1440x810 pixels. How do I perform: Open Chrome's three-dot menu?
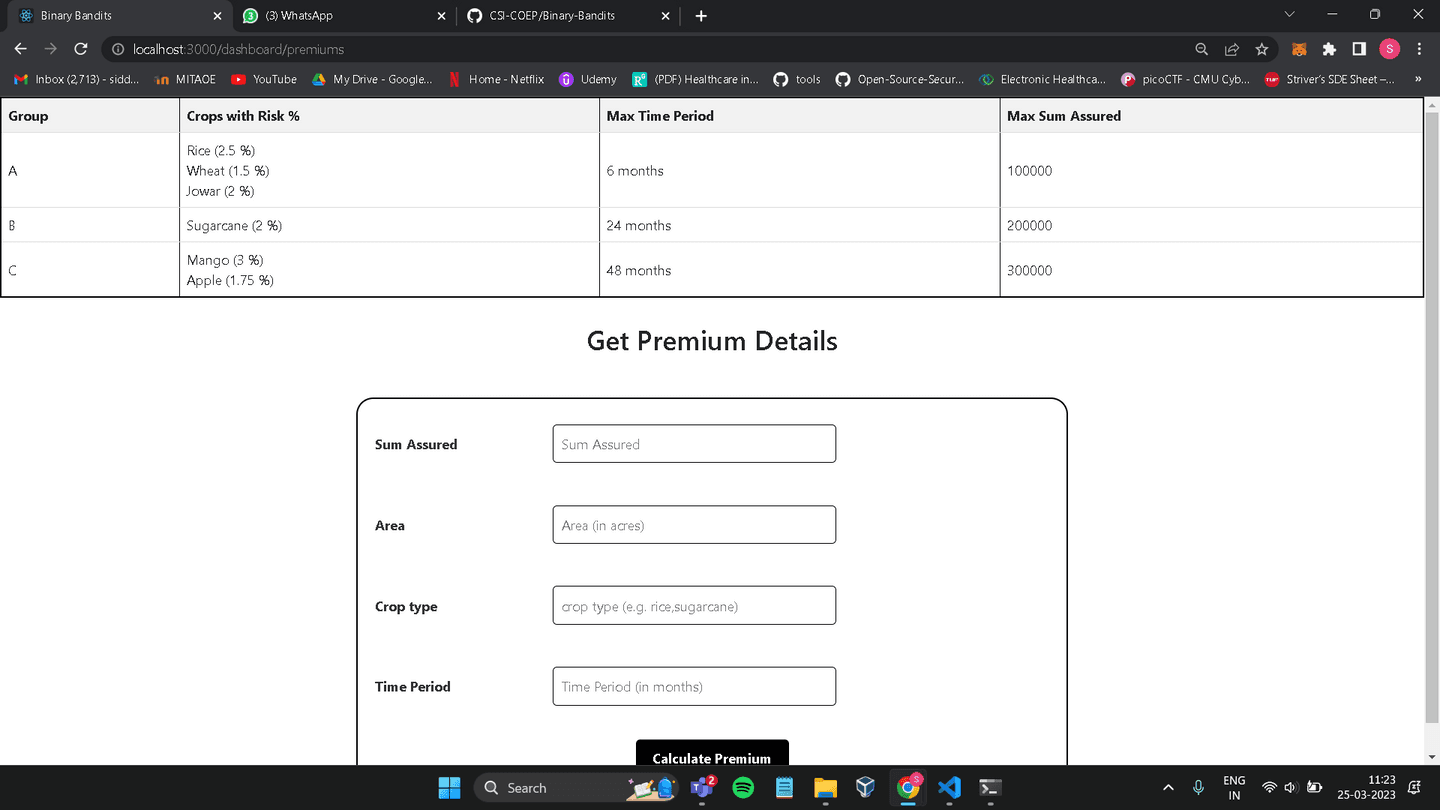click(1420, 49)
